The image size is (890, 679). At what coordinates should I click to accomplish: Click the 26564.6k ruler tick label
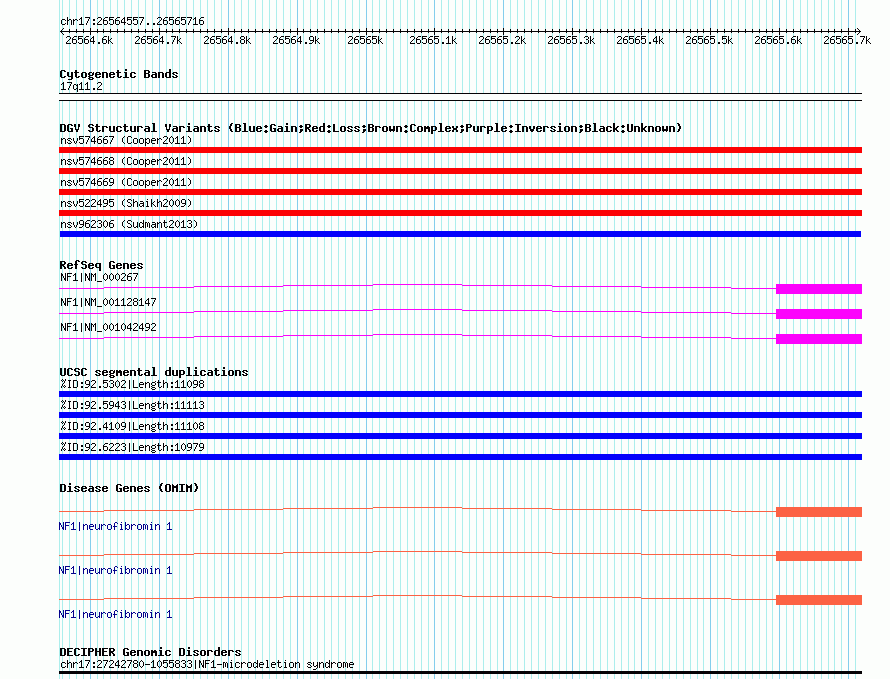coord(89,40)
